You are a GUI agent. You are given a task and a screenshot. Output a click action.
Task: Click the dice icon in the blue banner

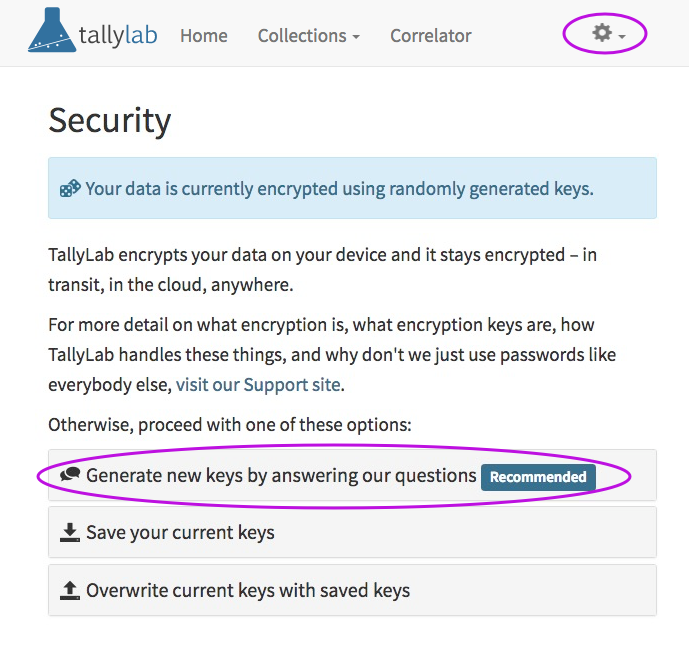70,188
